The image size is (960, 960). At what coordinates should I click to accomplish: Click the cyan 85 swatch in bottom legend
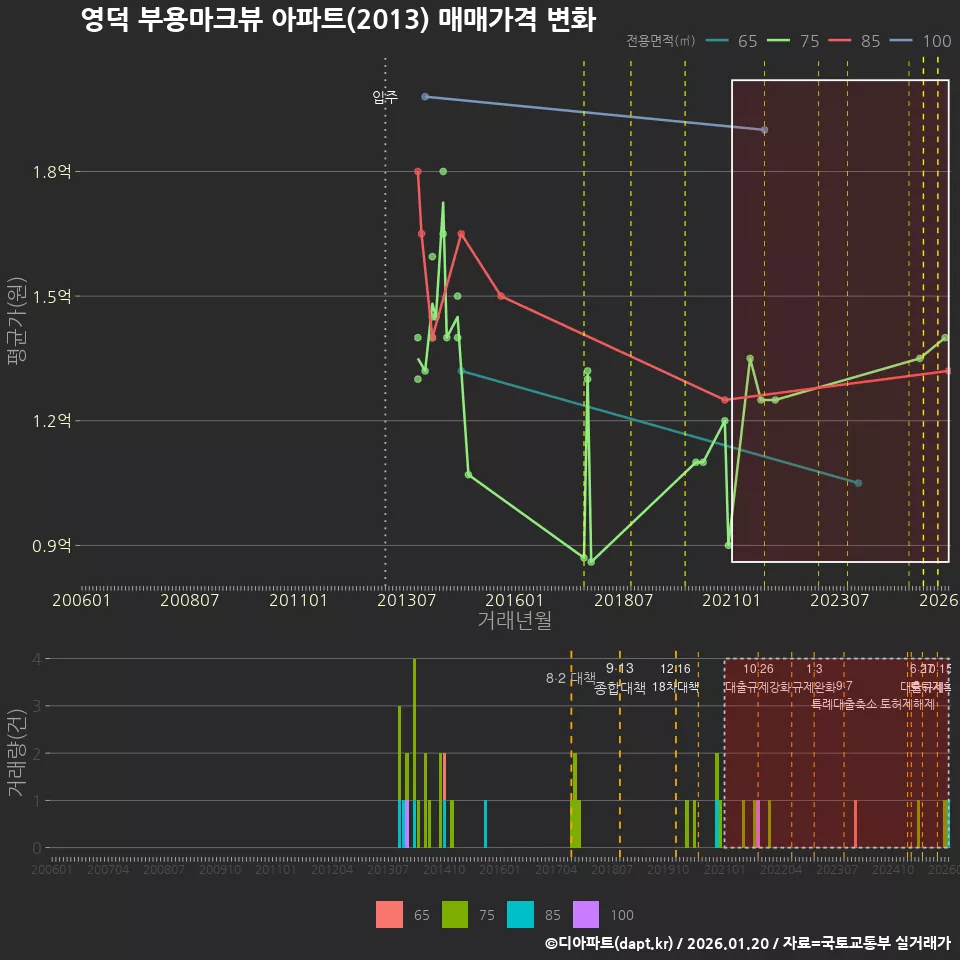[x=520, y=914]
